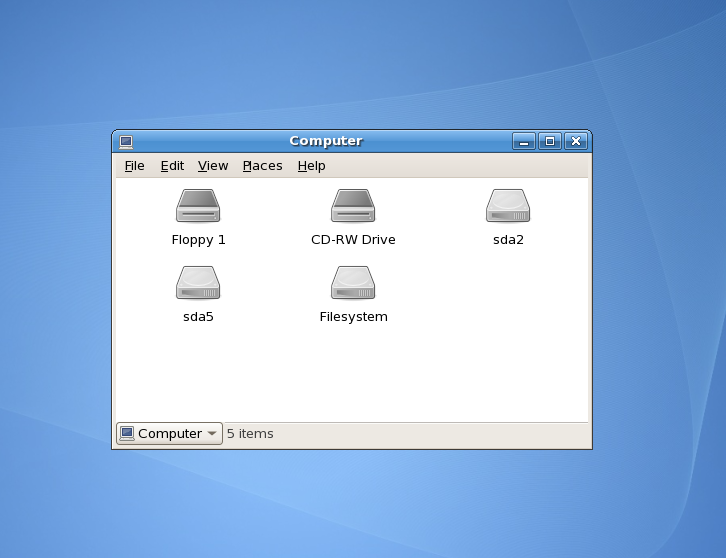Screen dimensions: 726x558
Task: Select the CD-RW Drive icon
Action: 353,206
